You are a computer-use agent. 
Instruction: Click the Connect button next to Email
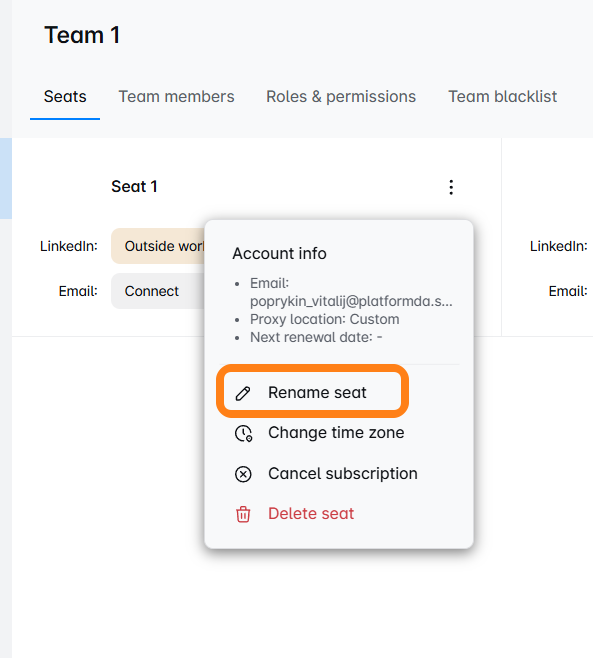pos(158,291)
